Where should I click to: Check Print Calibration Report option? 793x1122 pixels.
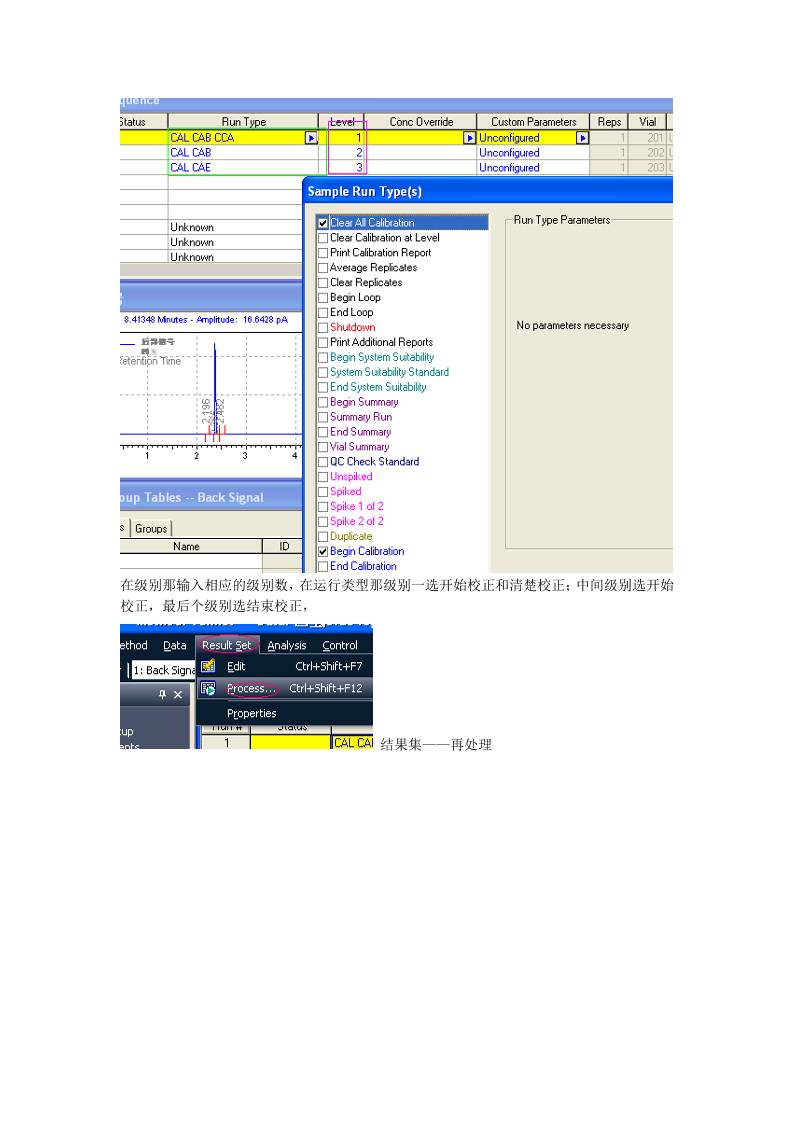tap(323, 253)
